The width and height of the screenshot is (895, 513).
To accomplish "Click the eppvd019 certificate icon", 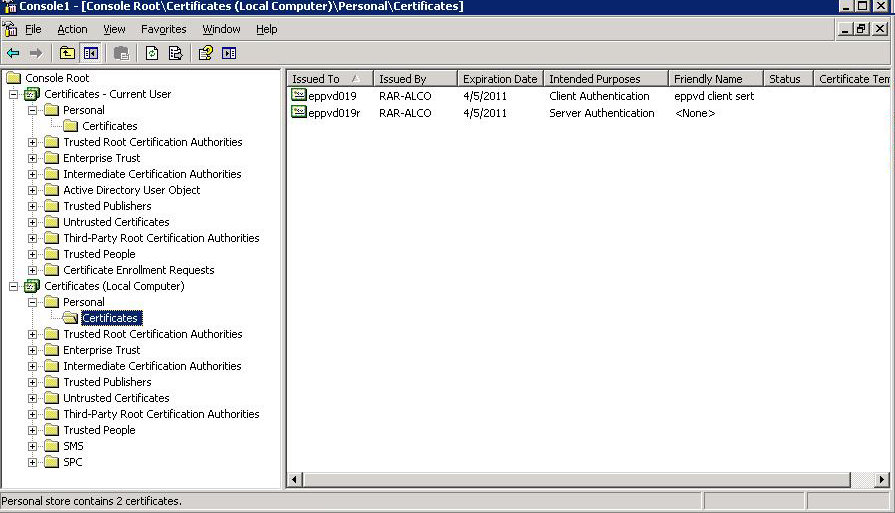I will click(x=299, y=95).
